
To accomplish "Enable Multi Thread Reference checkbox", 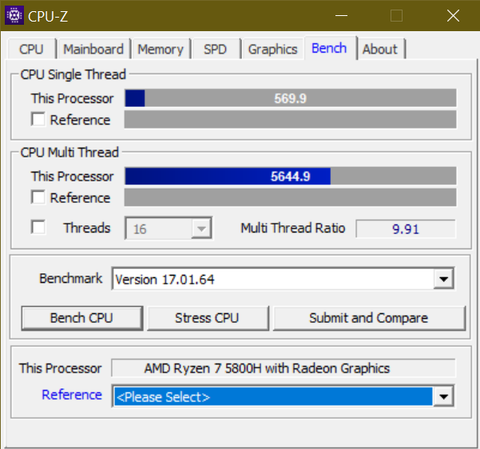I will [x=38, y=197].
